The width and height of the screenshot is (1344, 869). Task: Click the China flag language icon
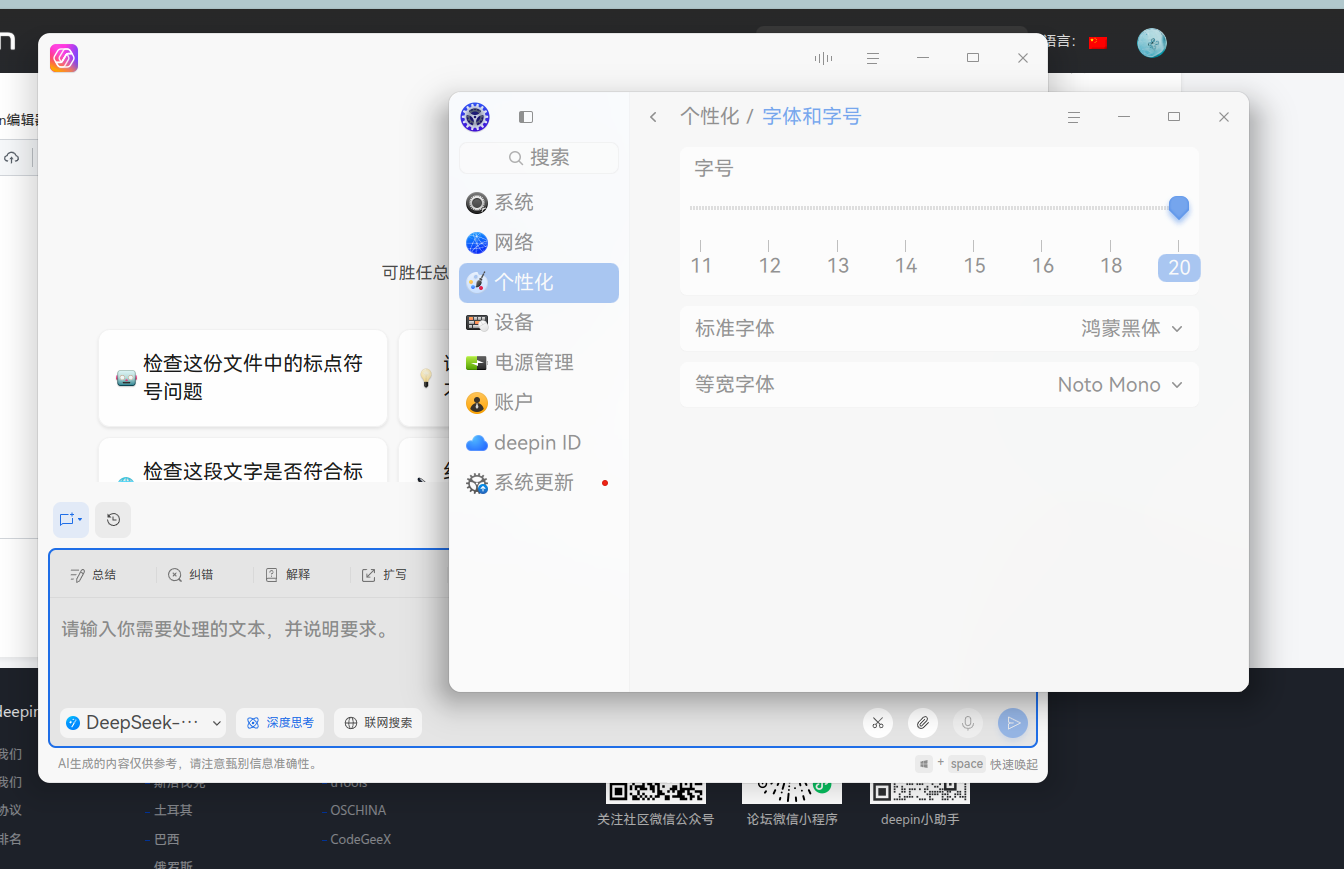pos(1098,42)
